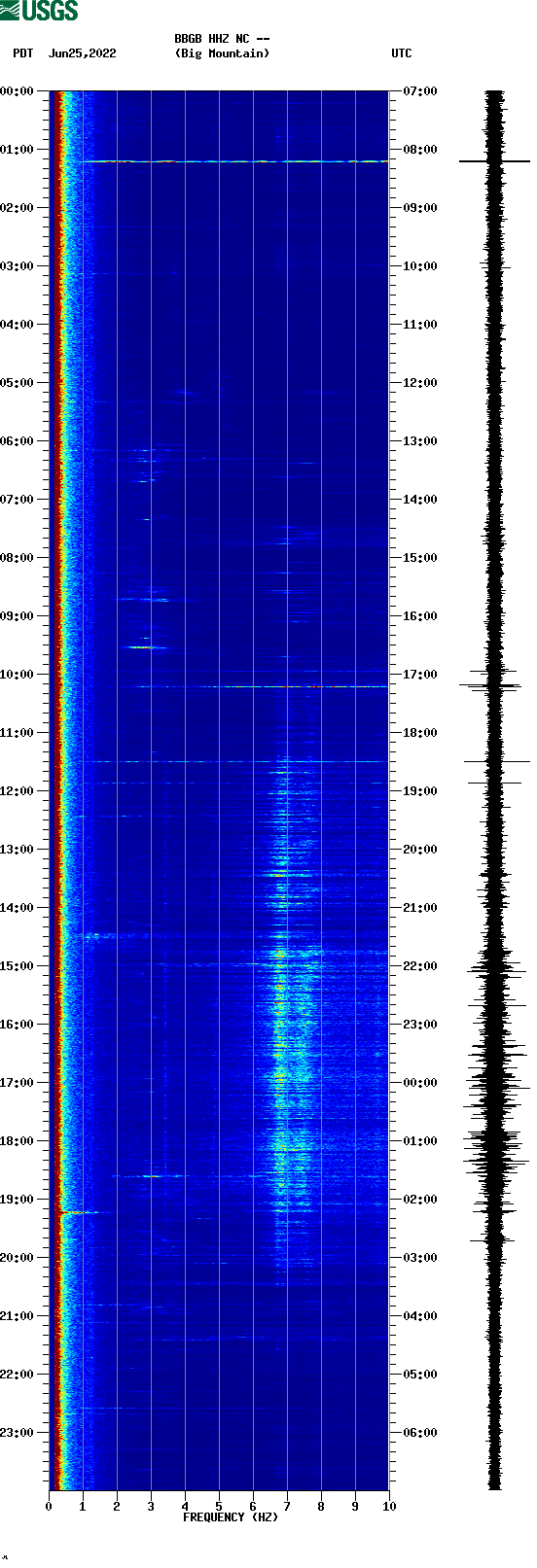Click the 00:00 UTC time label
This screenshot has height=1568, width=537.
tap(420, 1083)
